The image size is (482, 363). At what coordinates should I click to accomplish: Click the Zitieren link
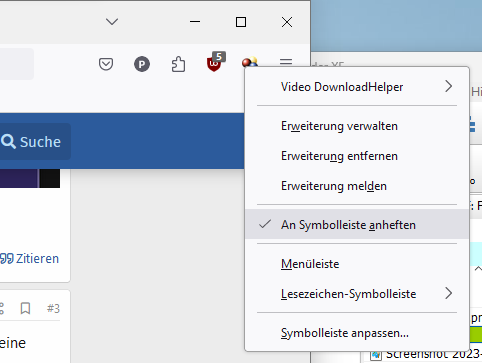(29, 258)
